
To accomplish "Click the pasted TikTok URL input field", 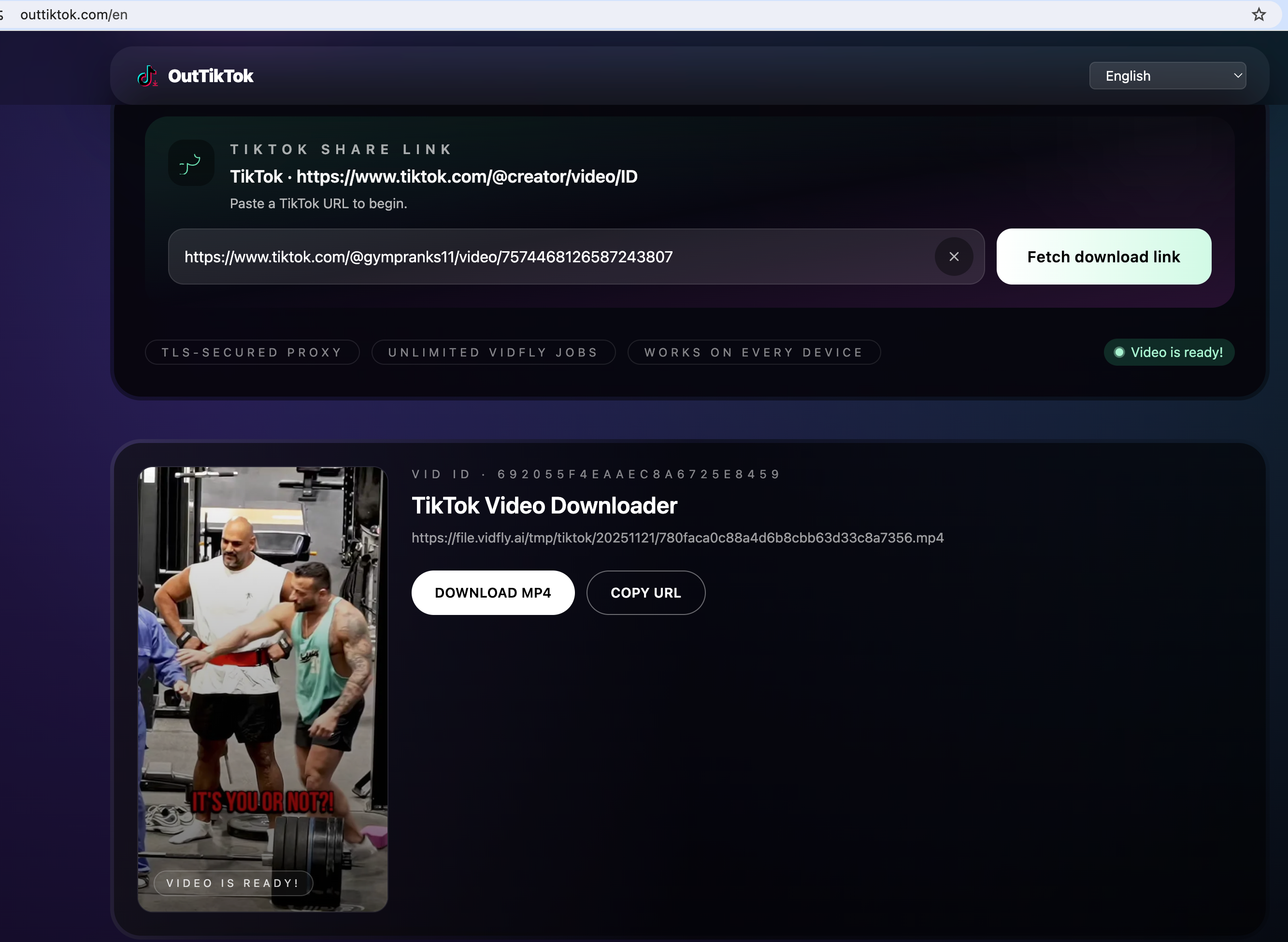I will click(513, 257).
